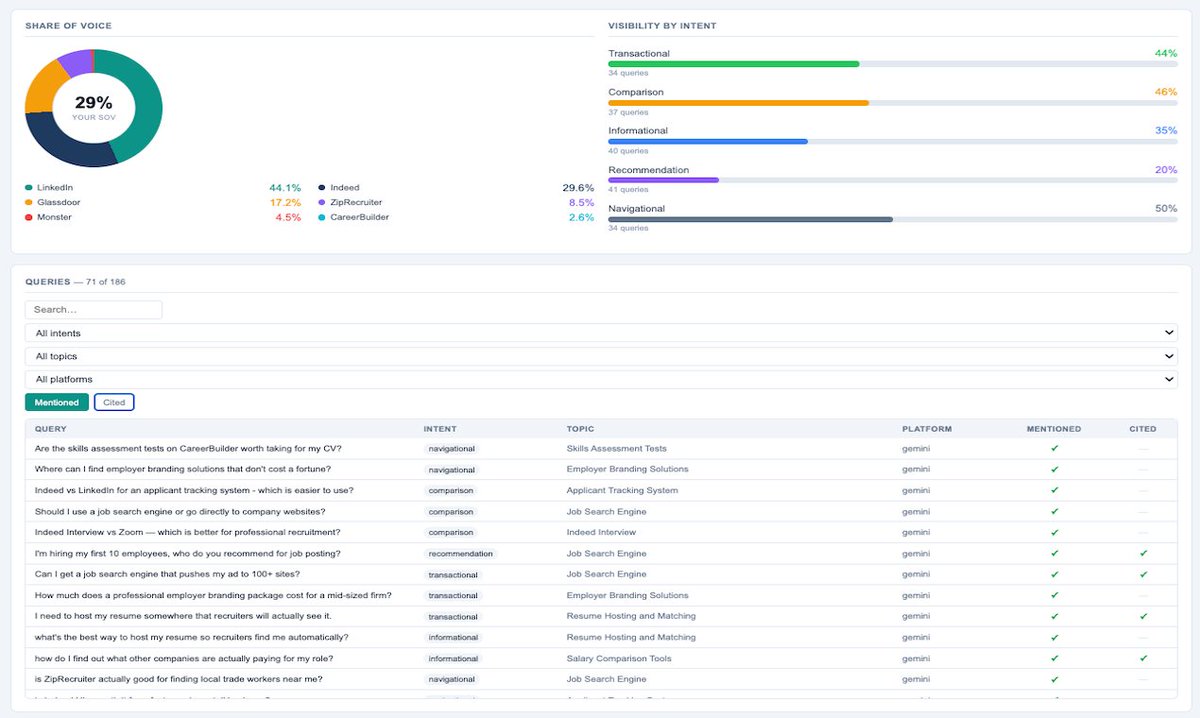
Task: Click the Search queries input field
Action: (x=93, y=310)
